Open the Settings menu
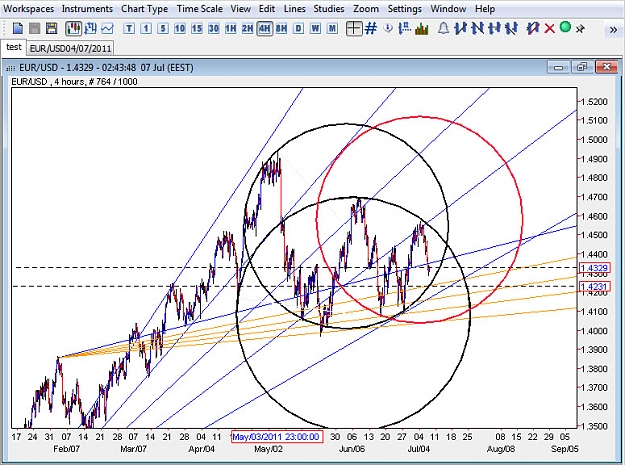 405,9
